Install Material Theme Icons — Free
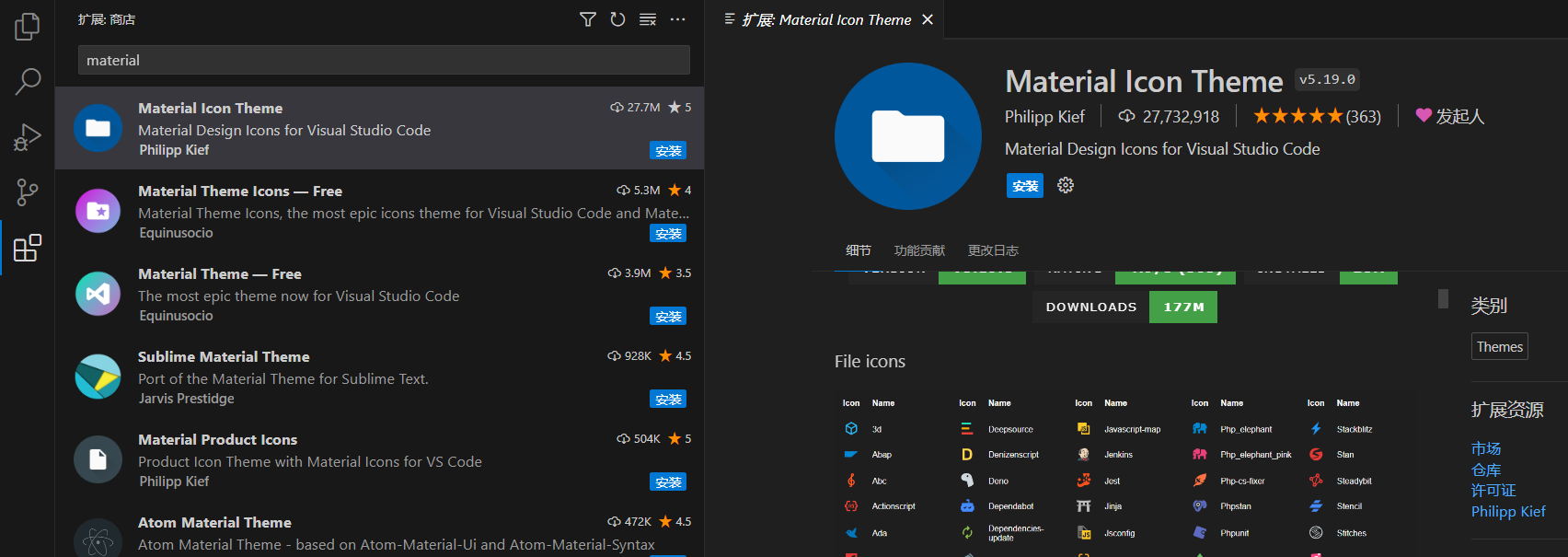This screenshot has width=1568, height=557. [x=668, y=234]
